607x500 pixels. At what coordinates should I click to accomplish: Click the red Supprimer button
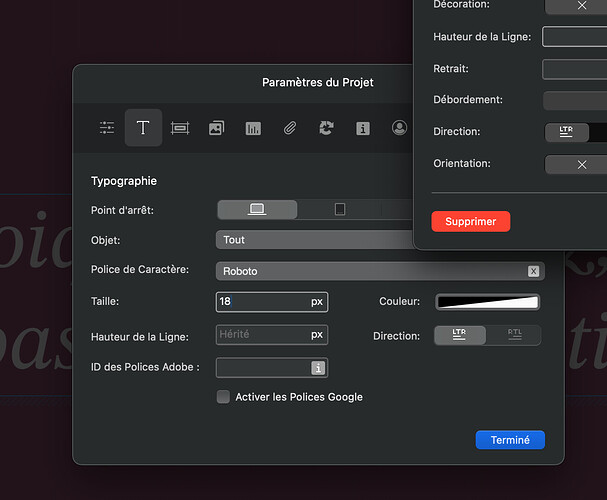471,221
